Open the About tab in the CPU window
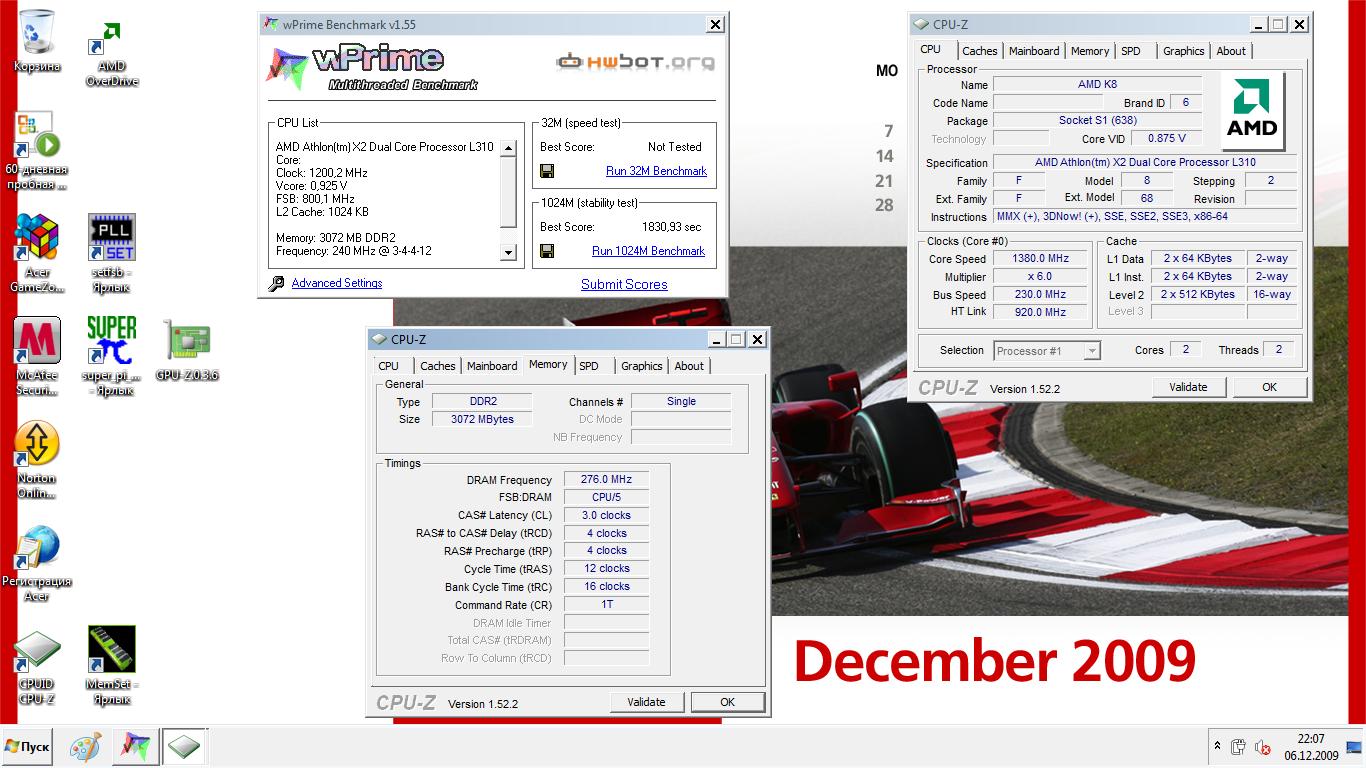This screenshot has height=768, width=1366. (x=1231, y=51)
